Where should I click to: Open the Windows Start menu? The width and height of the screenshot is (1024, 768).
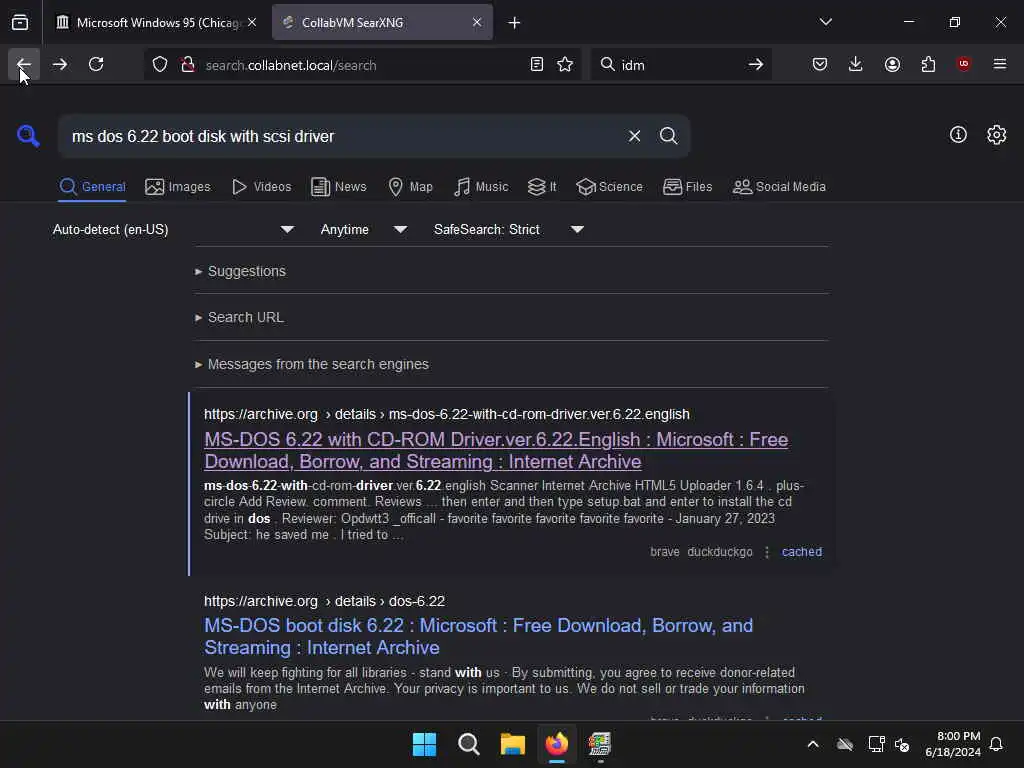click(x=424, y=744)
